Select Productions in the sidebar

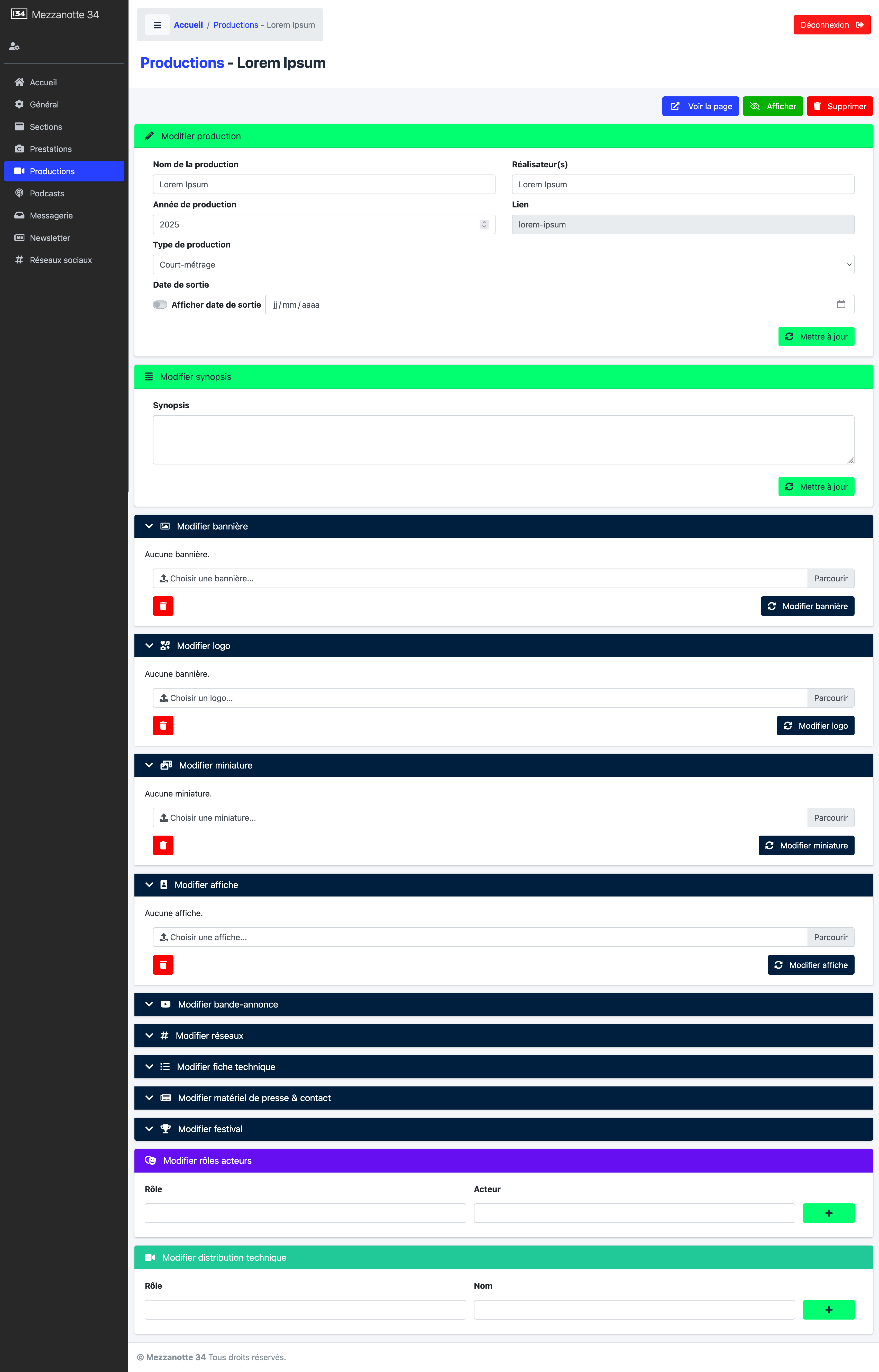[64, 171]
